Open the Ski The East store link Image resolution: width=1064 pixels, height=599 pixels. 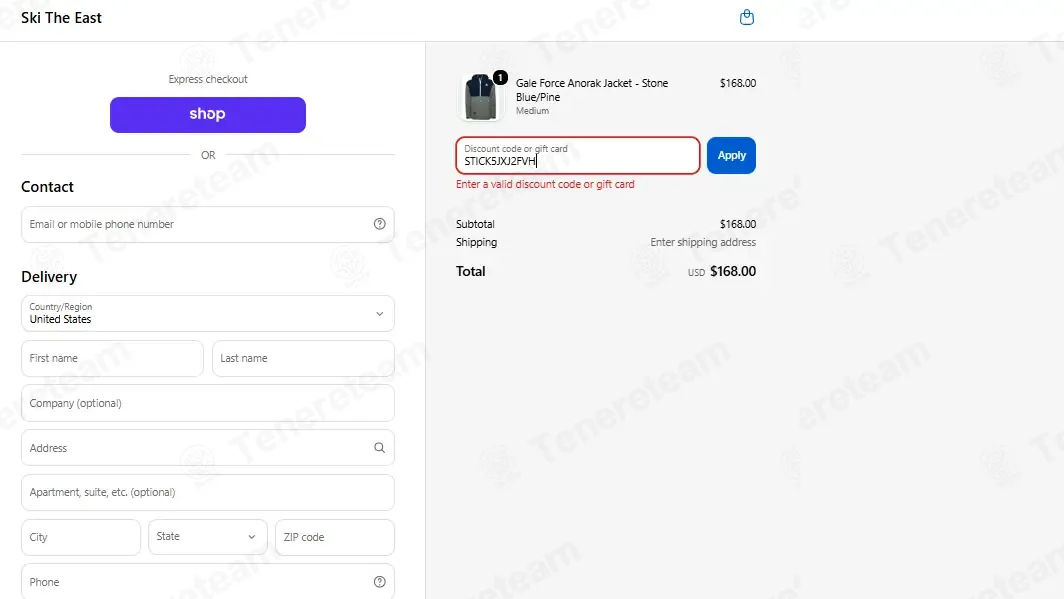tap(61, 18)
